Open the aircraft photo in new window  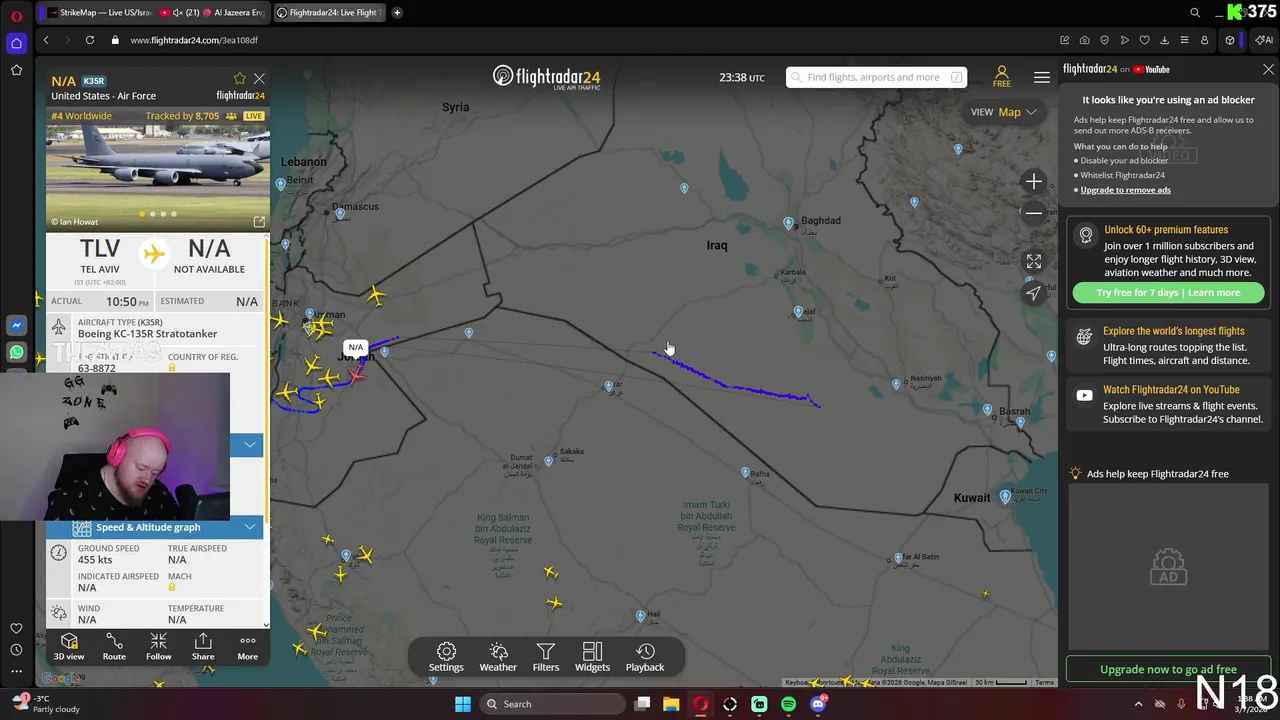259,222
